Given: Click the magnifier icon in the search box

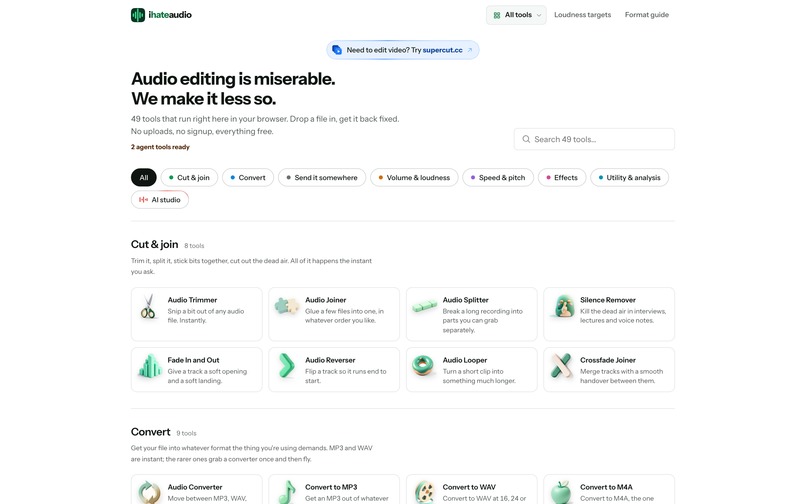Looking at the screenshot, I should (x=526, y=139).
